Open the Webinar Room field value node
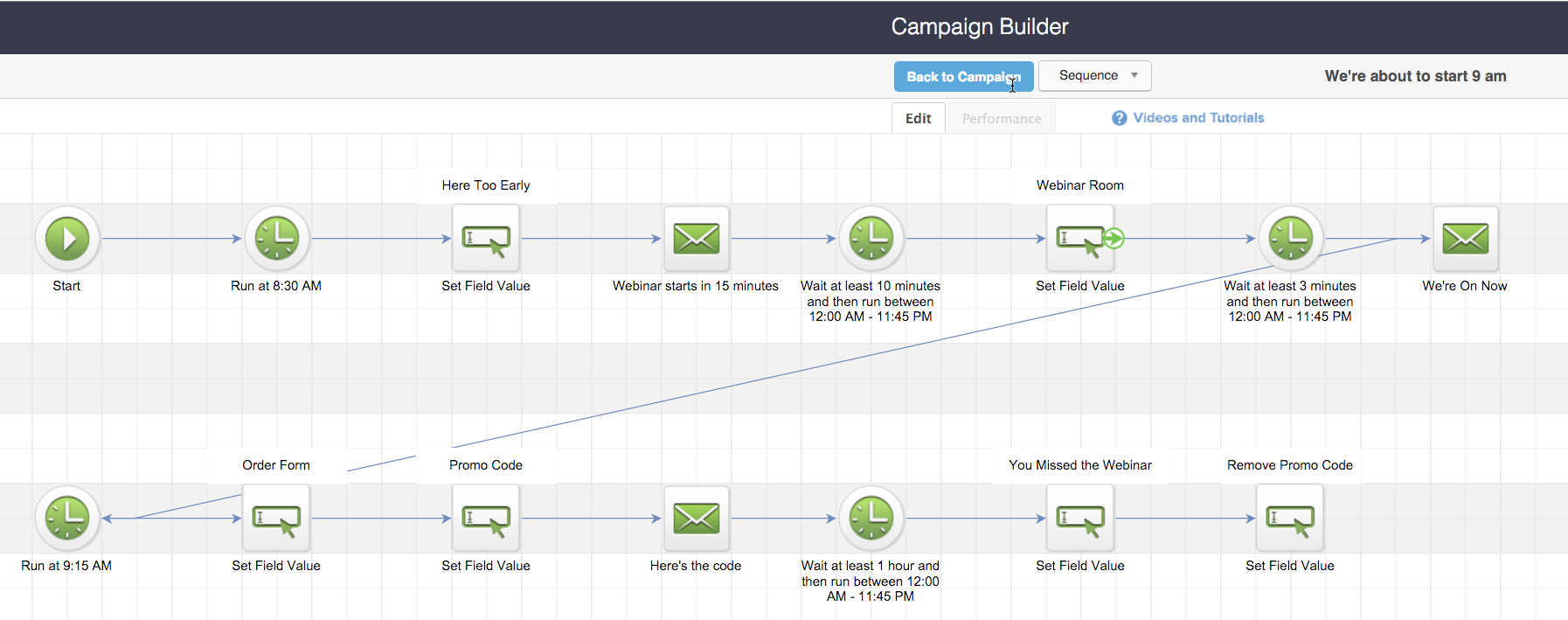 (1080, 239)
